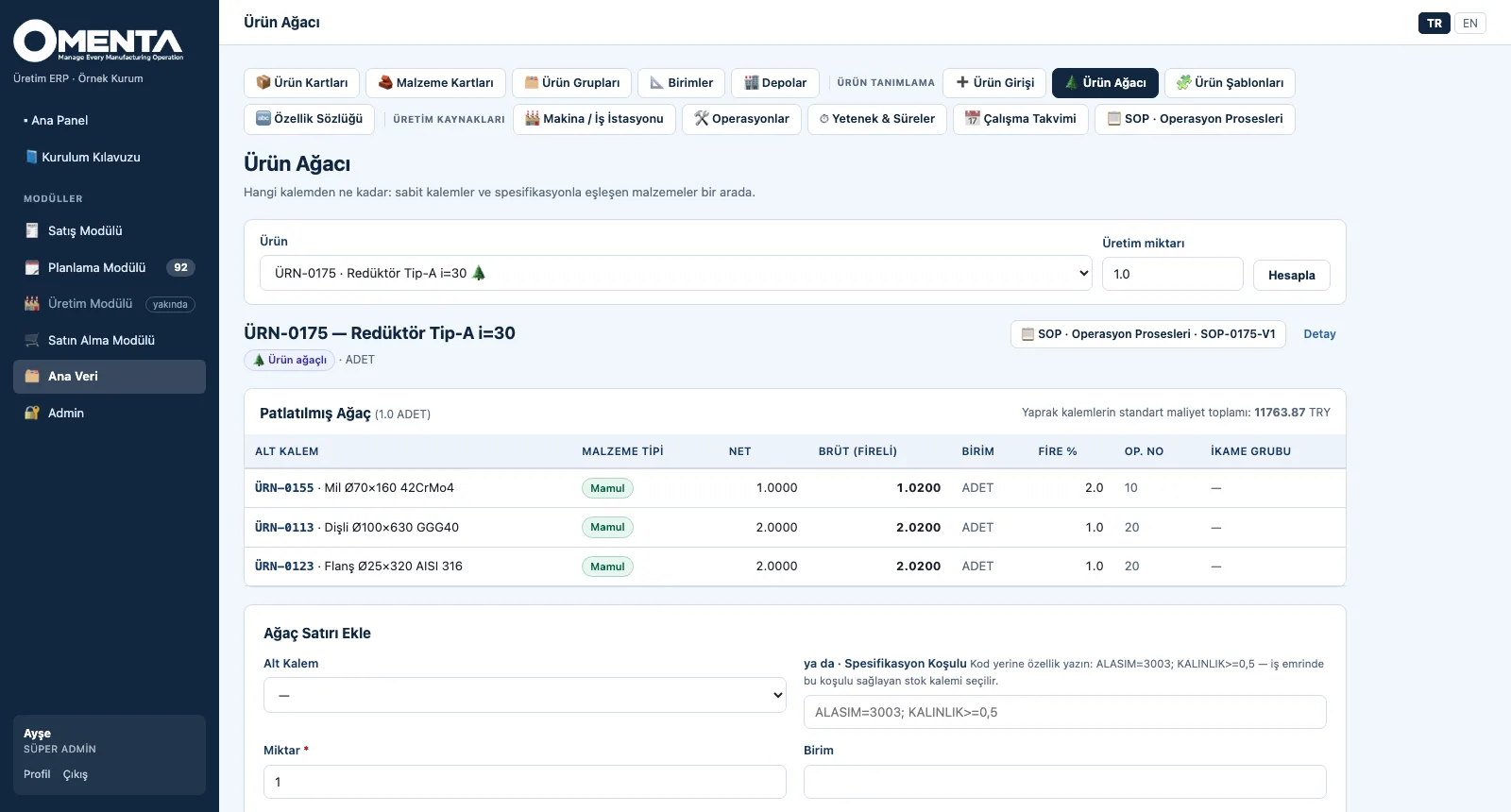The width and height of the screenshot is (1511, 812).
Task: Click ÜRN-0123 row code
Action: (284, 567)
